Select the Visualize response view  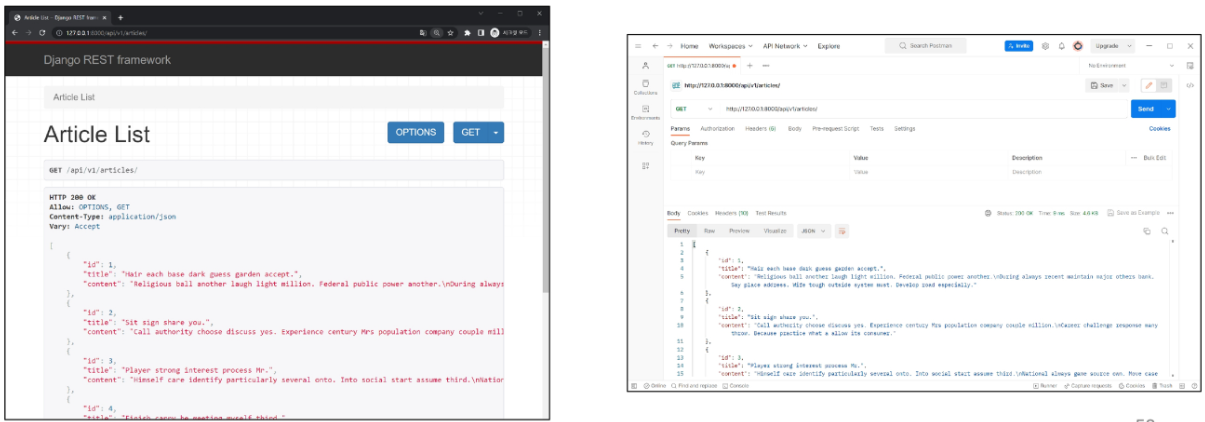[775, 231]
